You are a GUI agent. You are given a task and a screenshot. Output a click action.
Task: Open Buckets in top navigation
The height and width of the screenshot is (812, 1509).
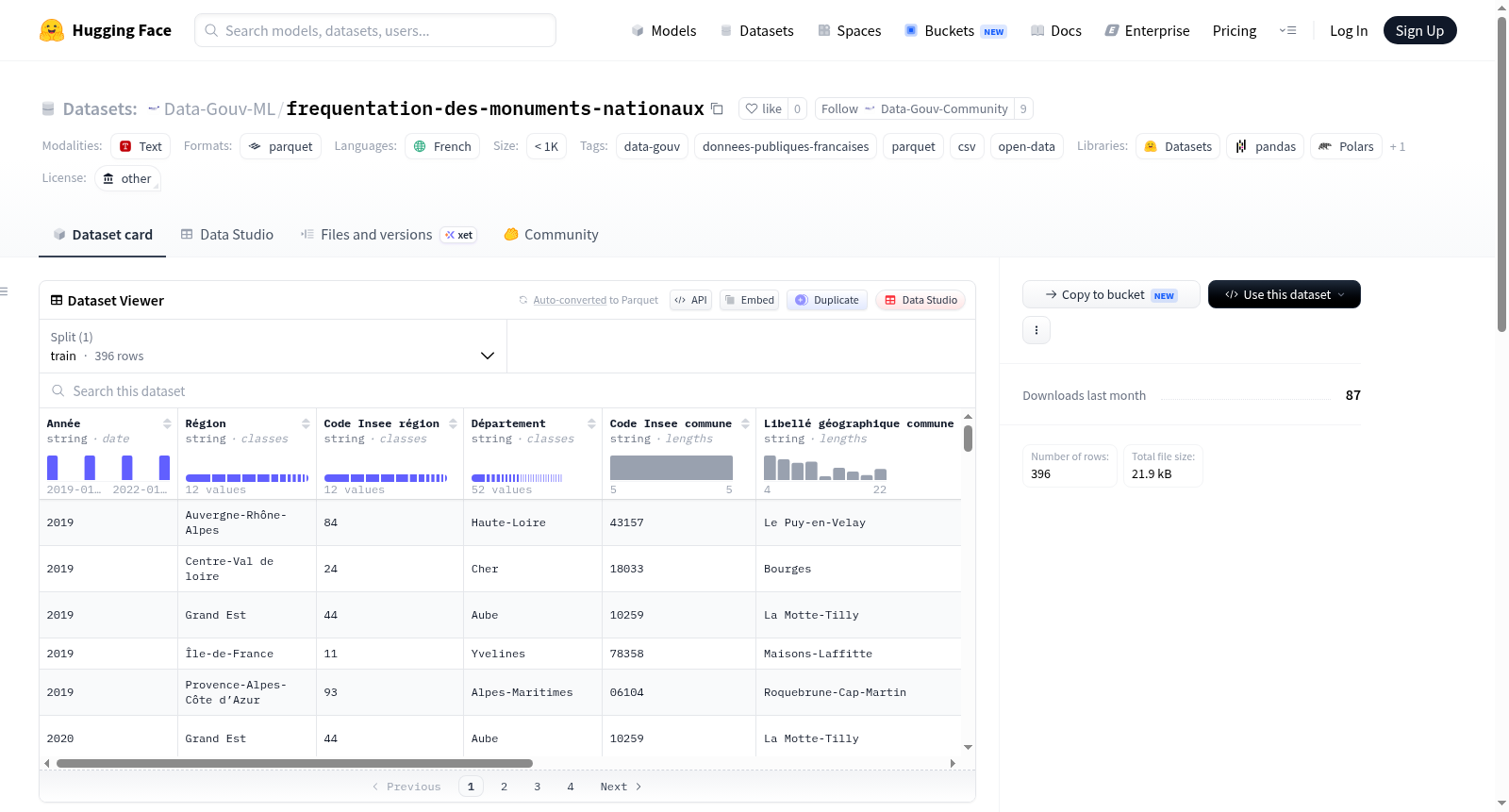(x=955, y=30)
